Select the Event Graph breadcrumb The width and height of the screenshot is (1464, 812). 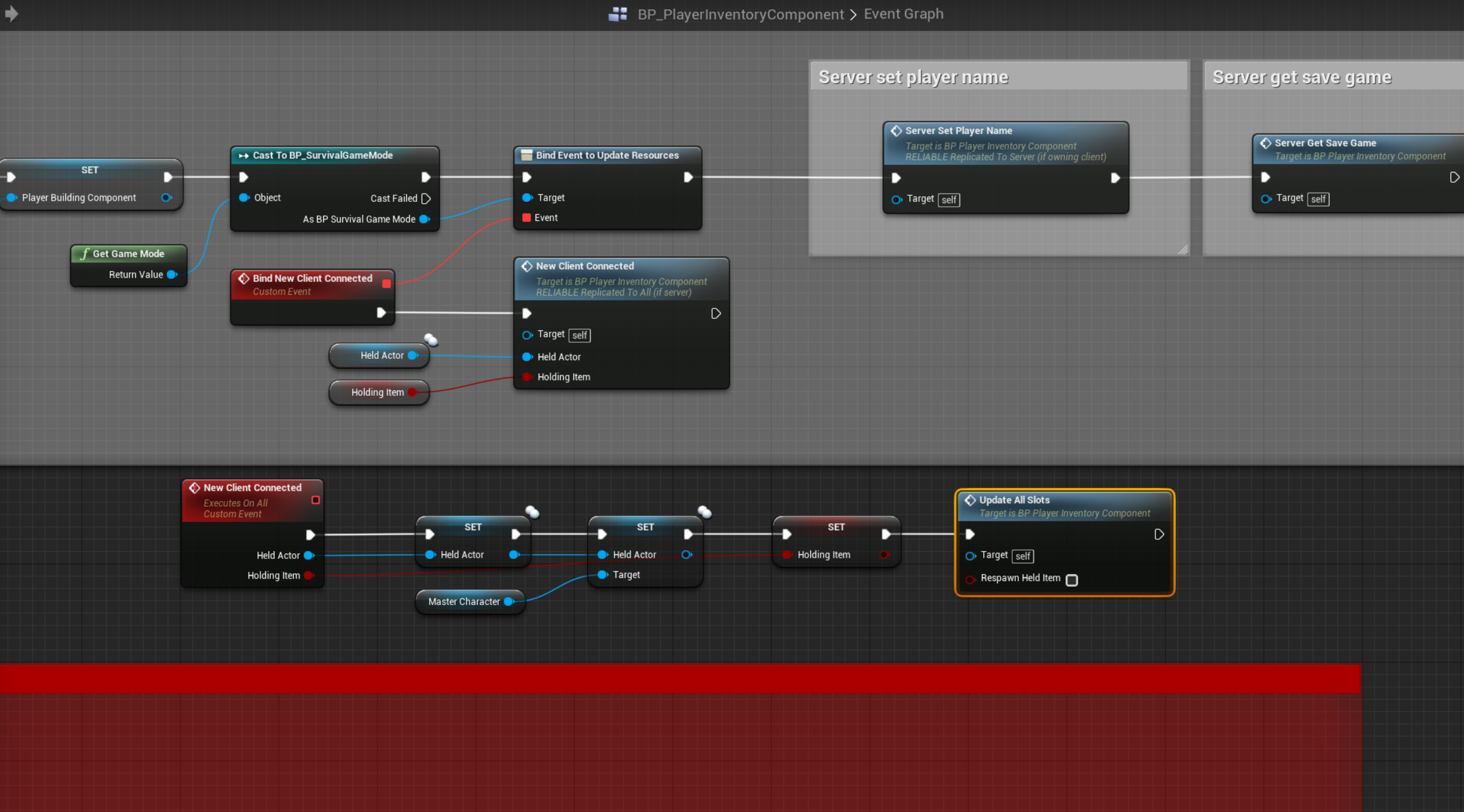pyautogui.click(x=903, y=14)
